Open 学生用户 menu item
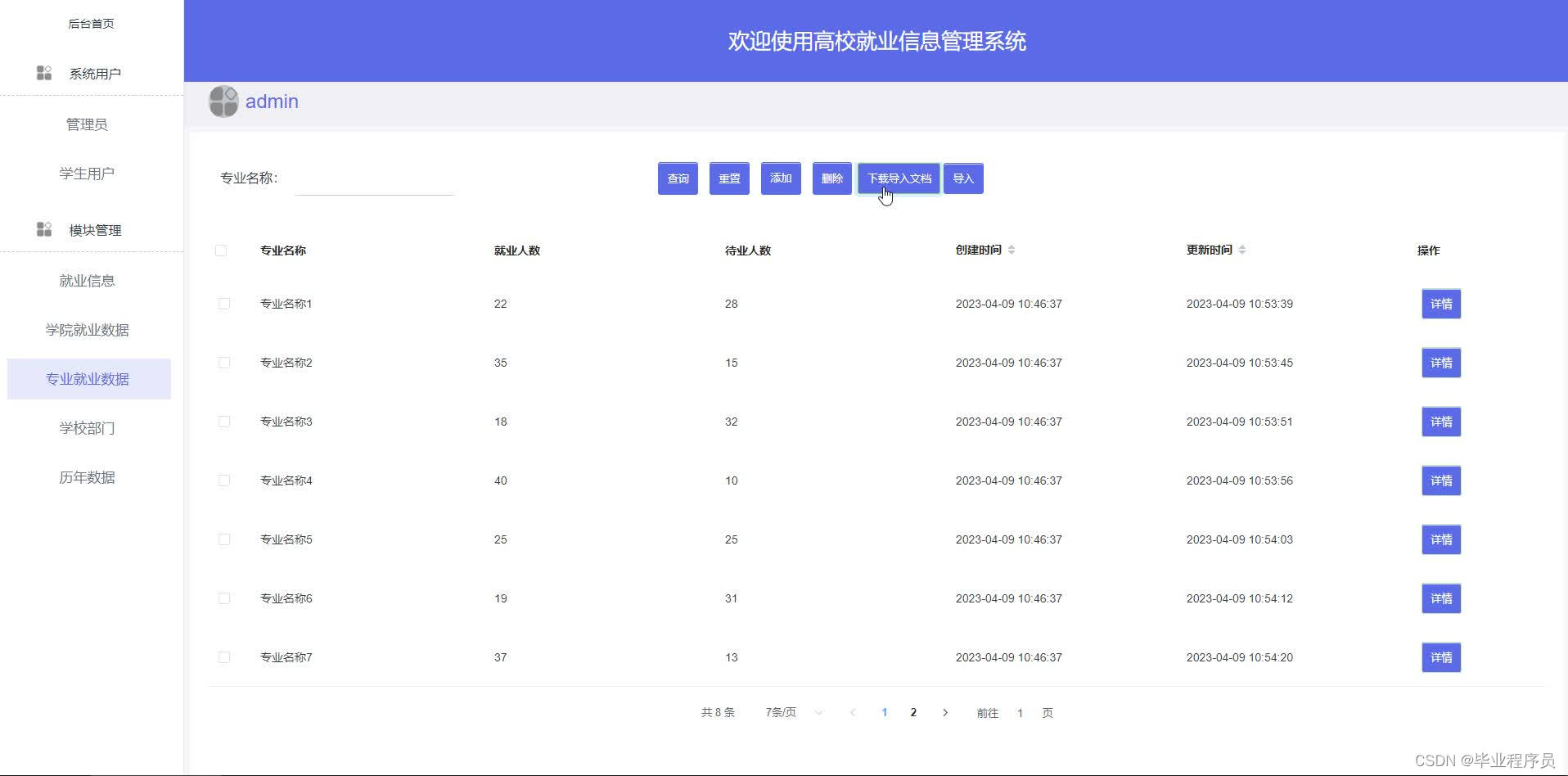 (x=87, y=174)
